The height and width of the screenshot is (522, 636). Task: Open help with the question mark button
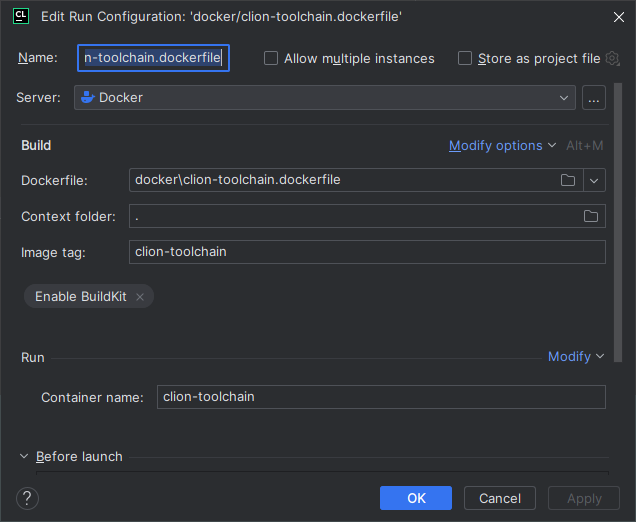pyautogui.click(x=27, y=498)
